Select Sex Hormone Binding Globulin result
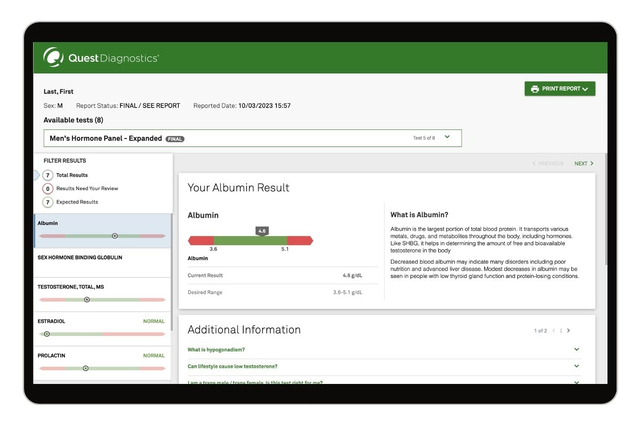640x426 pixels. (80, 257)
